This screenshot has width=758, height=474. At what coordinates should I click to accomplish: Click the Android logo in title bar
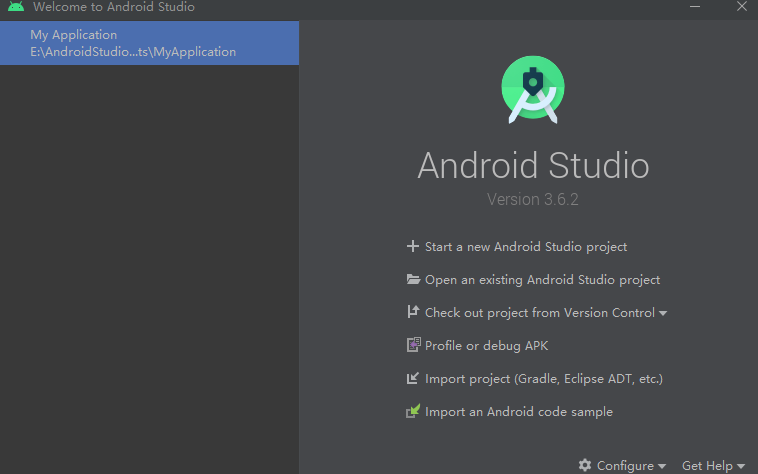[16, 7]
